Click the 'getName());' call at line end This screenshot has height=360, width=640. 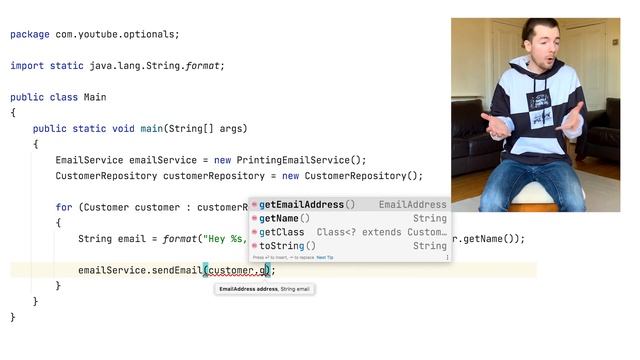tap(494, 239)
